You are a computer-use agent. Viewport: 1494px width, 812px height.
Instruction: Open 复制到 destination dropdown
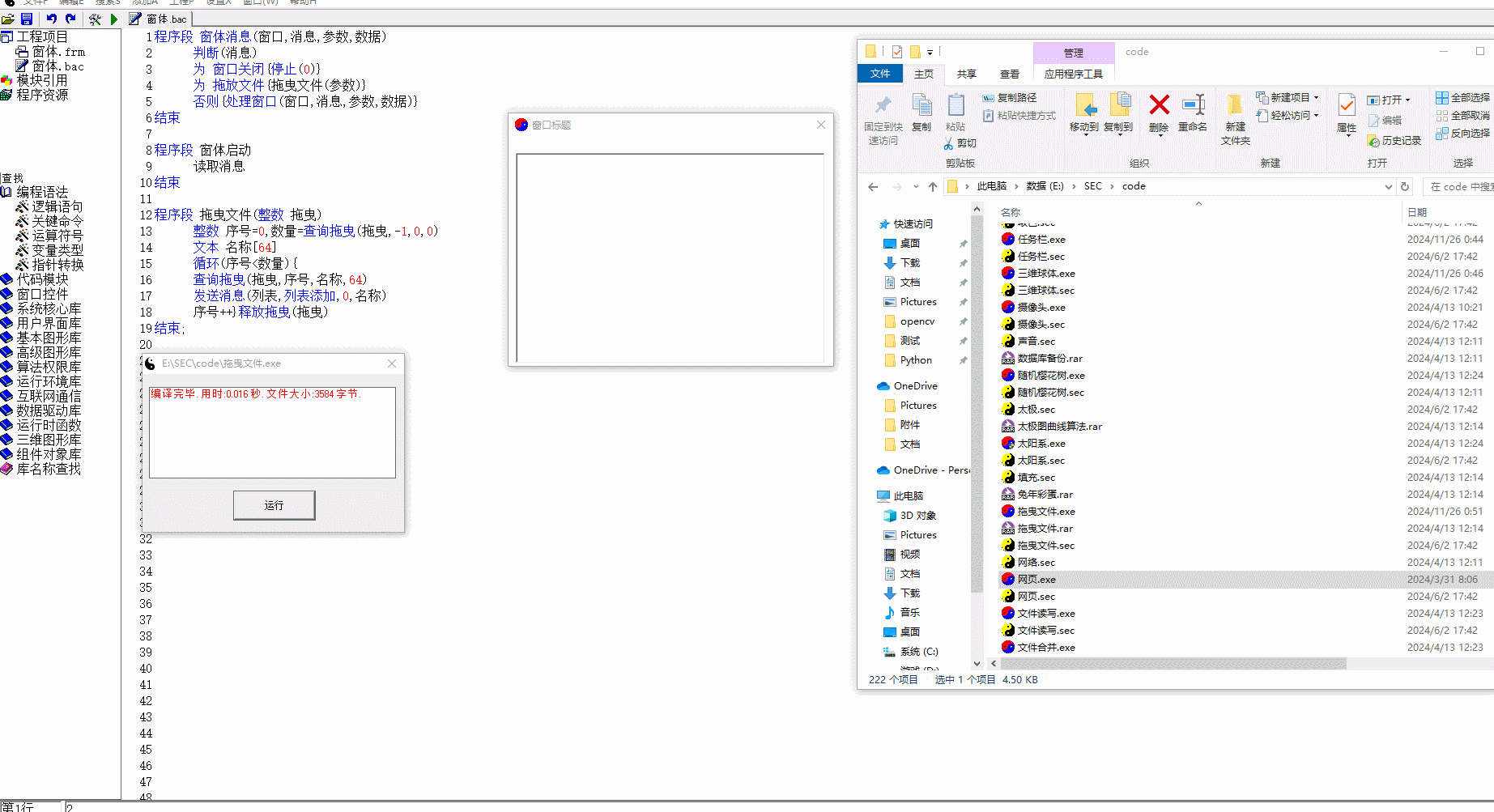tap(1118, 134)
